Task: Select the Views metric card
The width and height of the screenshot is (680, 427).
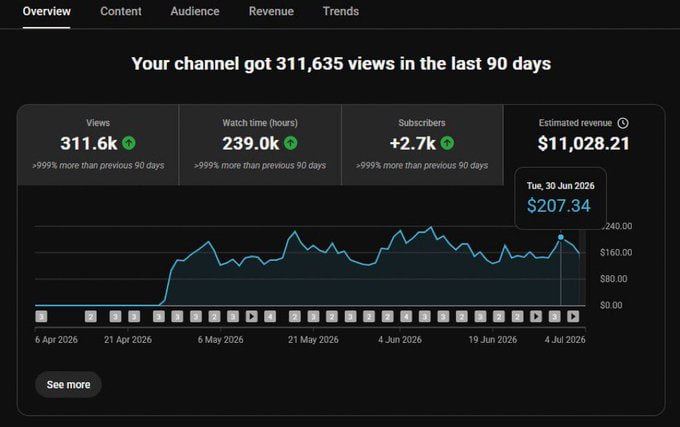Action: point(98,145)
